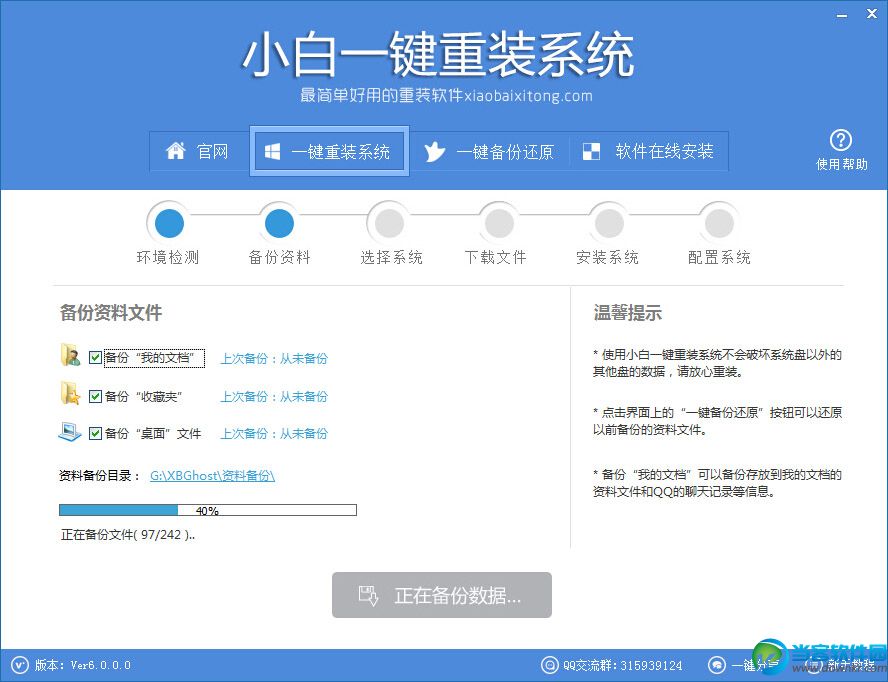
Task: Click the 安装系统 step circle
Action: coord(609,223)
